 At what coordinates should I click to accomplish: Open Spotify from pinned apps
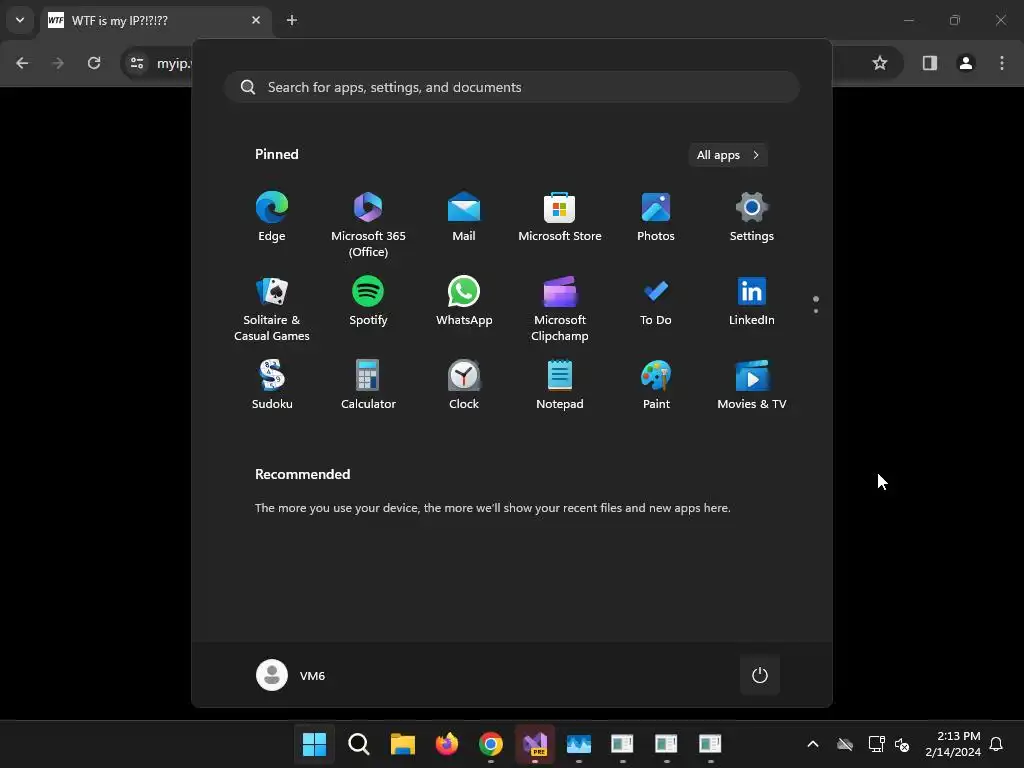point(368,301)
